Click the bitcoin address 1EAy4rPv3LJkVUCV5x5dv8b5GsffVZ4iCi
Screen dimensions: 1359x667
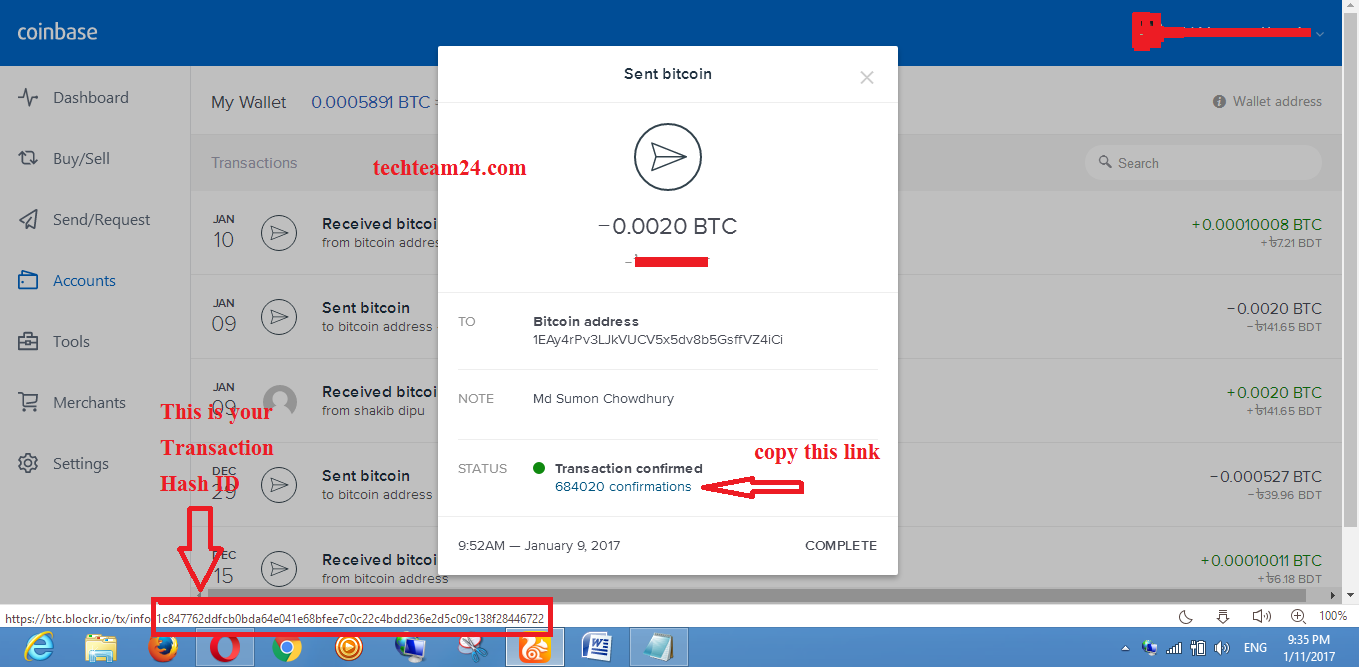click(x=658, y=339)
